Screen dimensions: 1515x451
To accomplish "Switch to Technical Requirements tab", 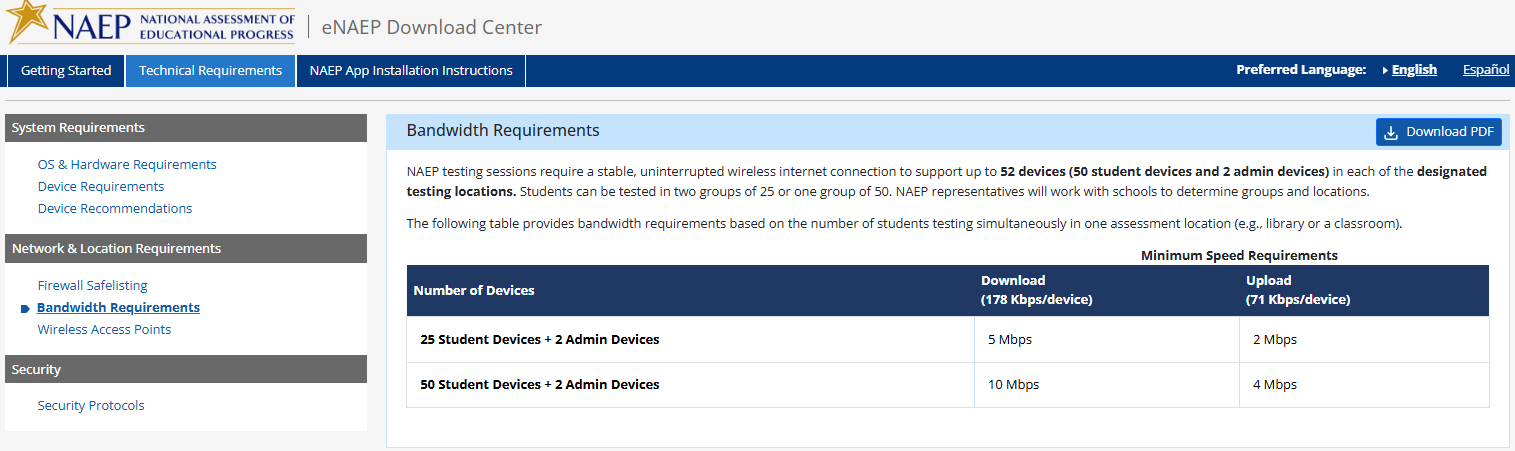I will coord(210,71).
